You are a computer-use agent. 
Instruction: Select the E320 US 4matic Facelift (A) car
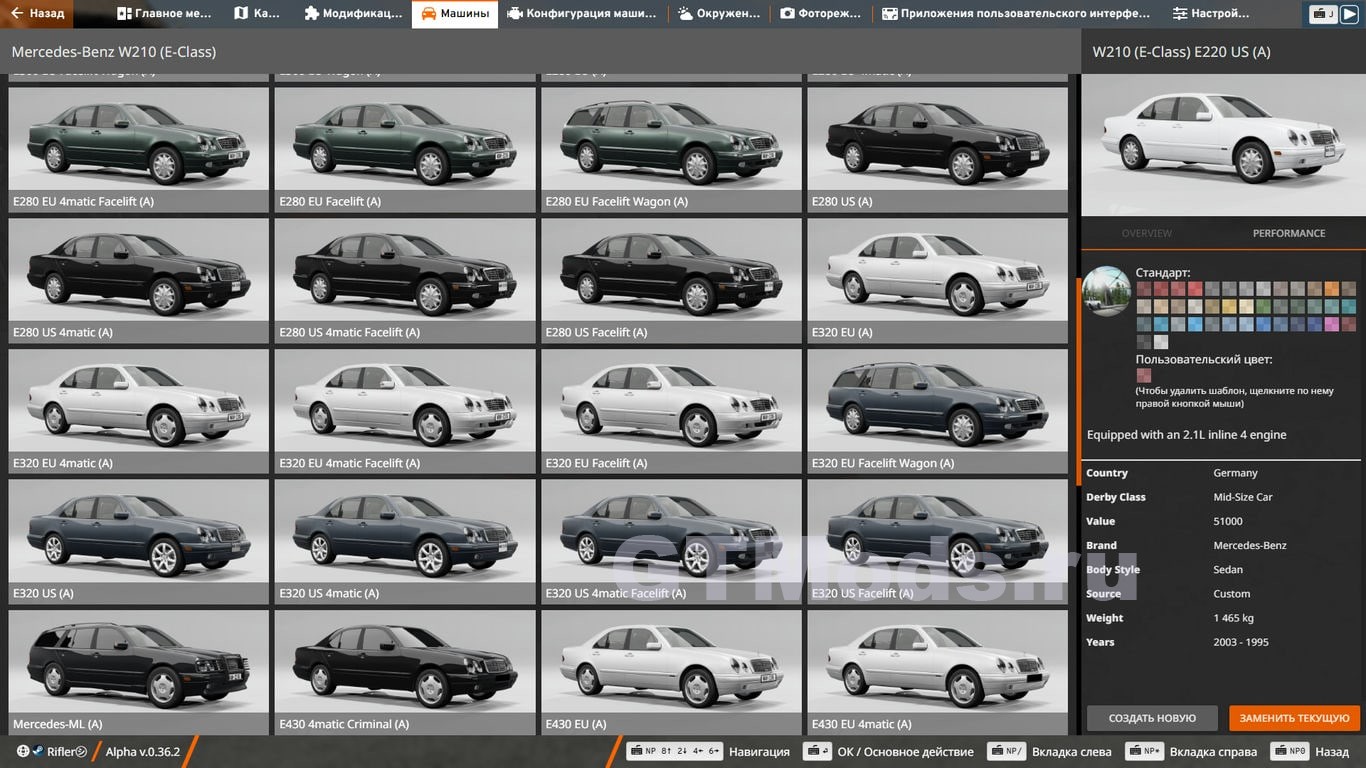pyautogui.click(x=671, y=542)
